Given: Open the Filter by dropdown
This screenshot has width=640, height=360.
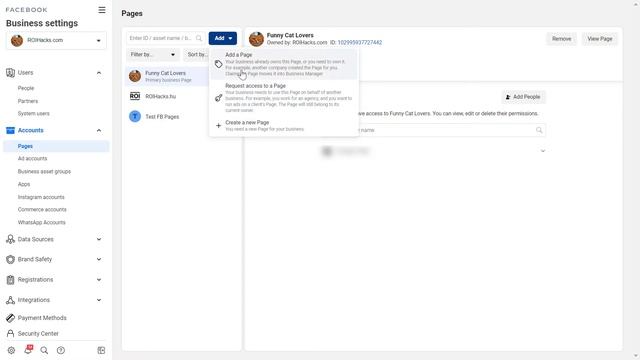Looking at the screenshot, I should 153,54.
